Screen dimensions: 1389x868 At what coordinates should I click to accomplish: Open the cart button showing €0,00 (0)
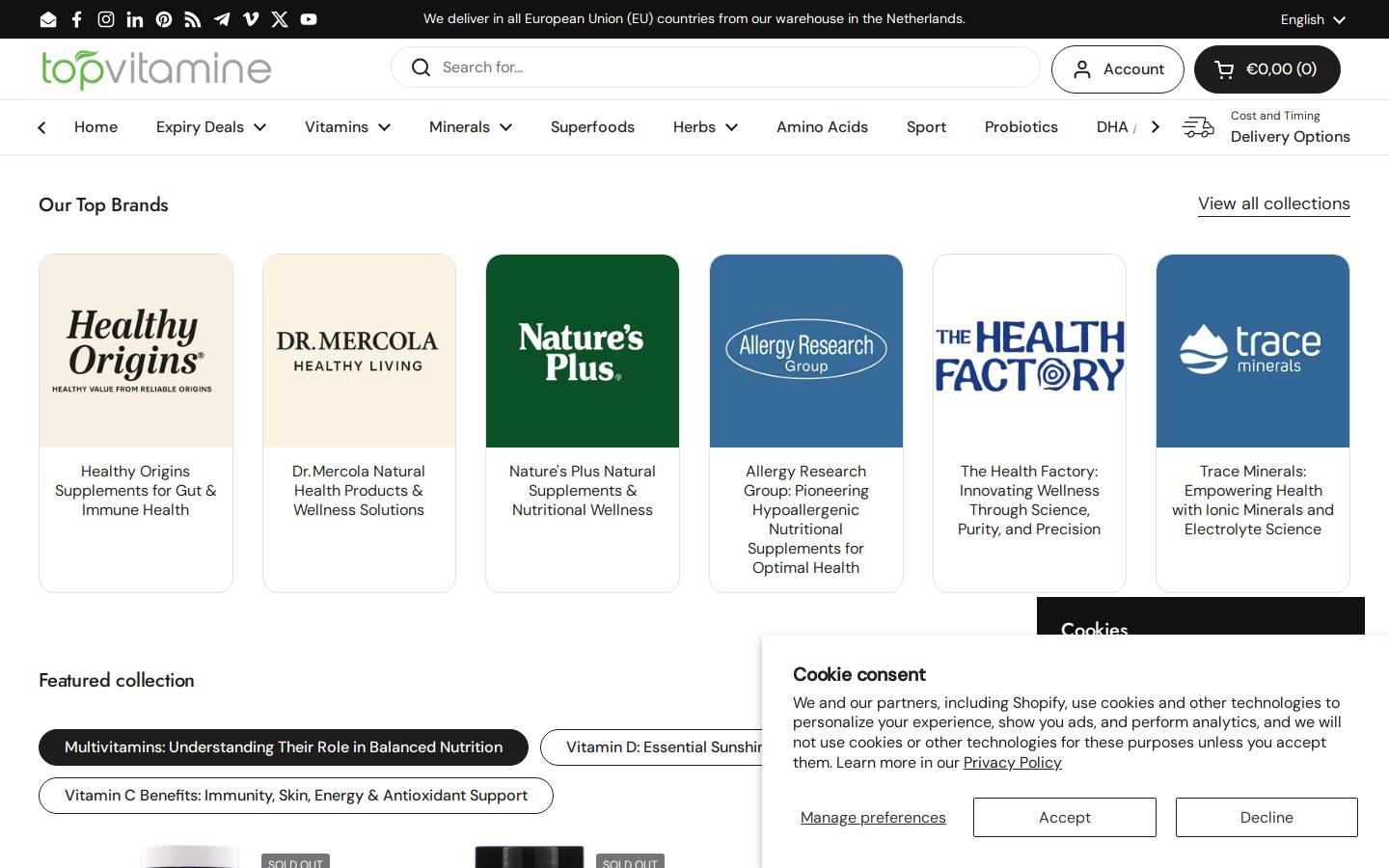[1267, 69]
